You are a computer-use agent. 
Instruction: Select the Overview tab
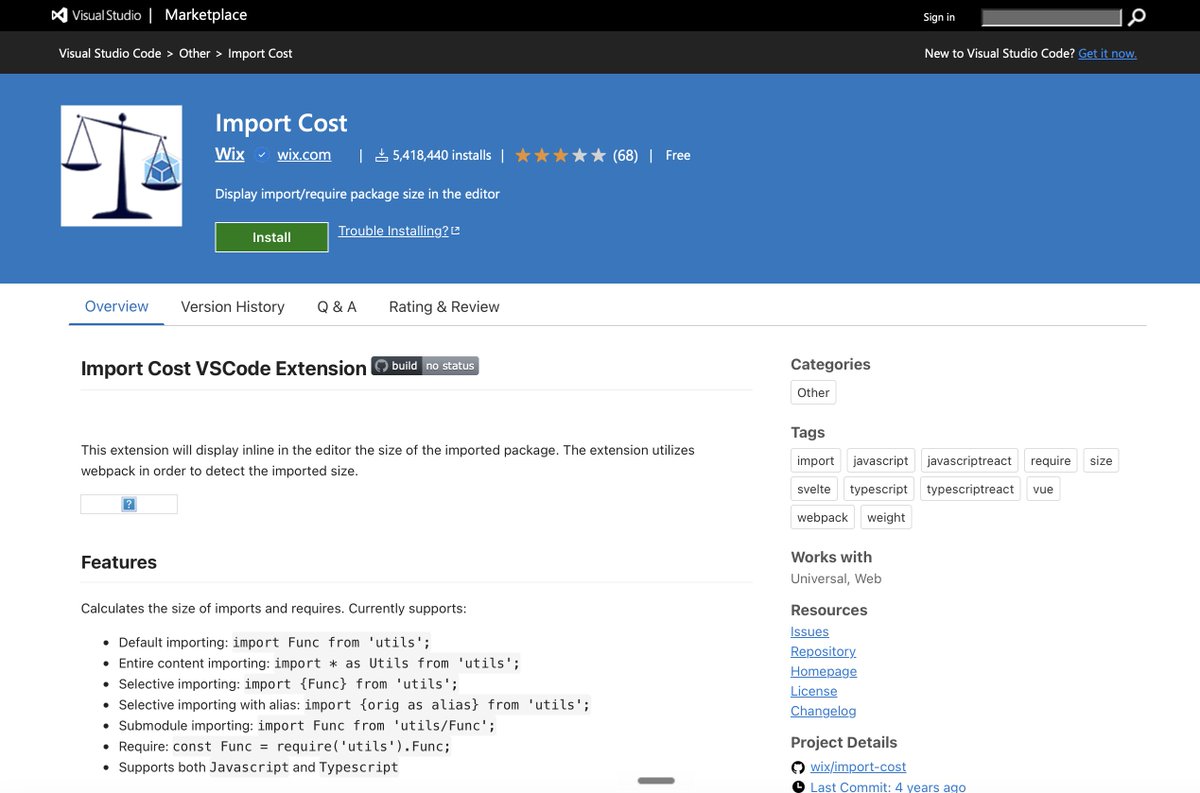[x=116, y=307]
